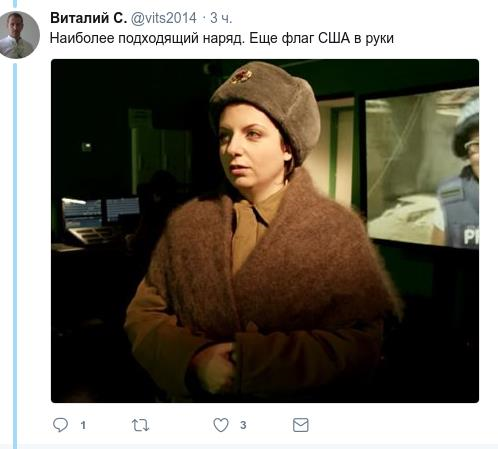Select the sentence Еще флаг США в руки
498x449 pixels.
coord(321,38)
